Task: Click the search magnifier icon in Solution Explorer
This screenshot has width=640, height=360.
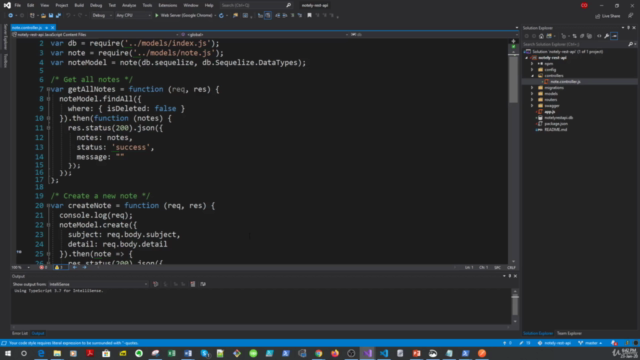Action: [x=630, y=44]
